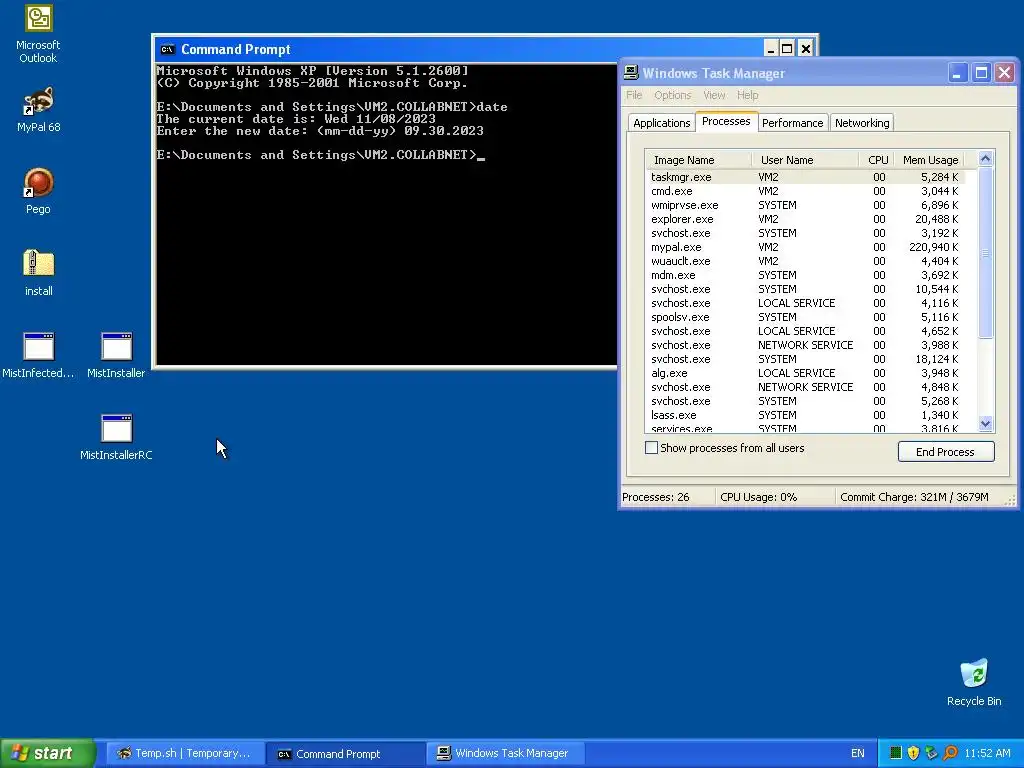1024x768 pixels.
Task: Switch to the Networking tab
Action: pyautogui.click(x=862, y=123)
